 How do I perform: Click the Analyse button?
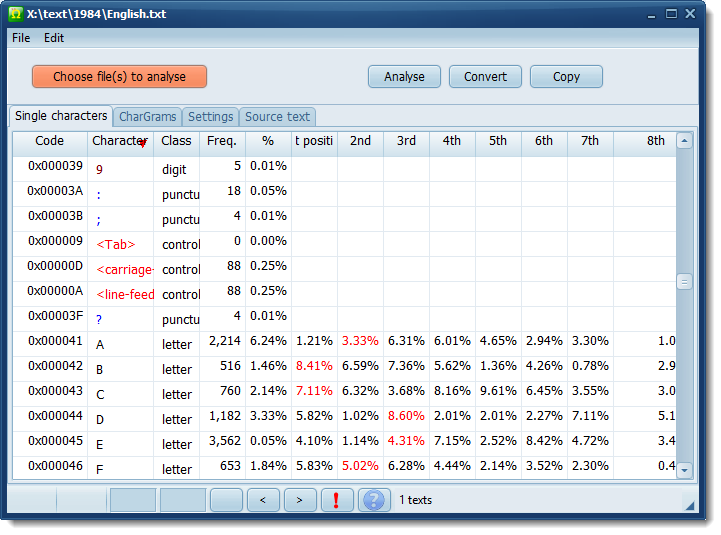point(404,76)
